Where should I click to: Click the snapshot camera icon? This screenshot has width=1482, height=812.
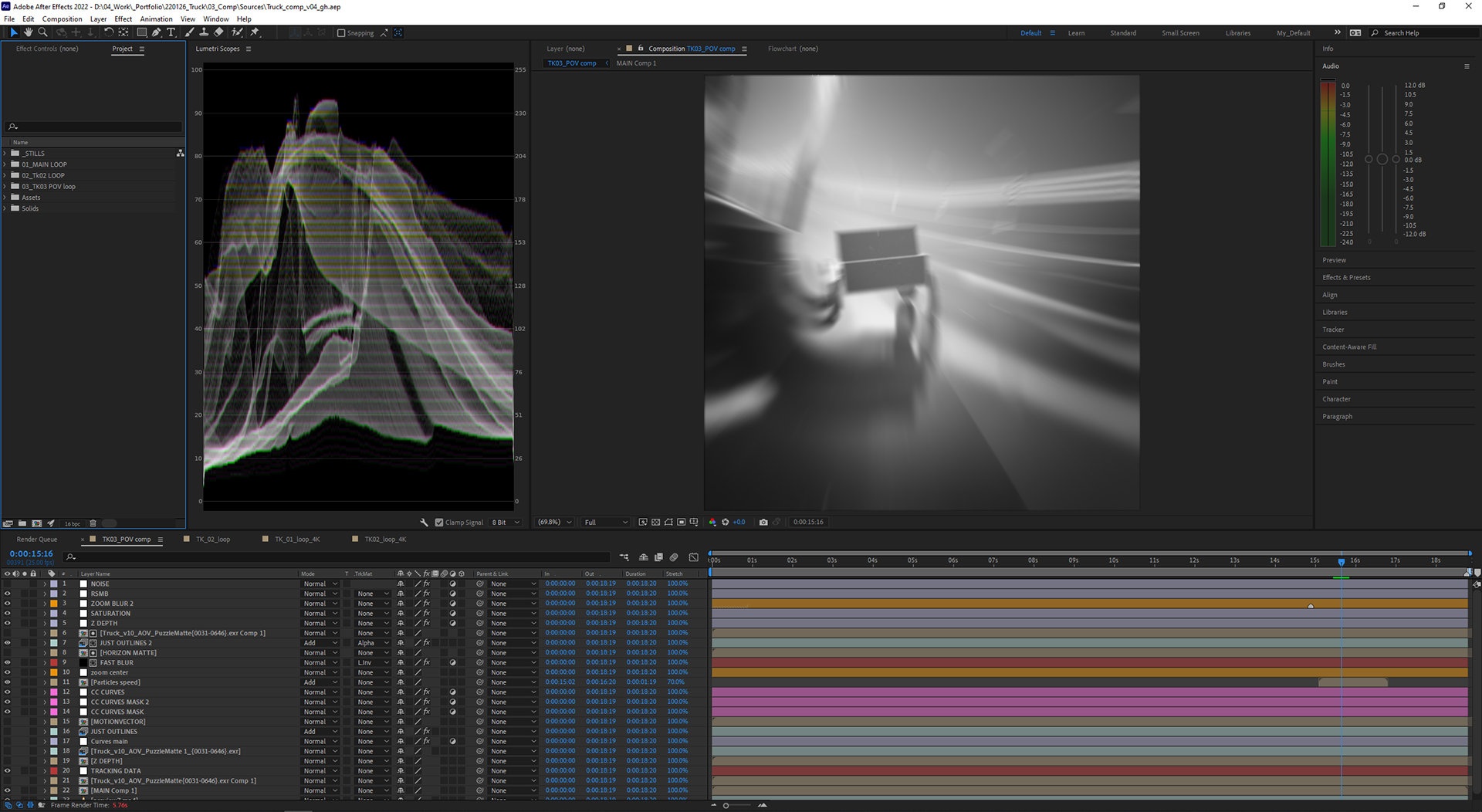(763, 523)
